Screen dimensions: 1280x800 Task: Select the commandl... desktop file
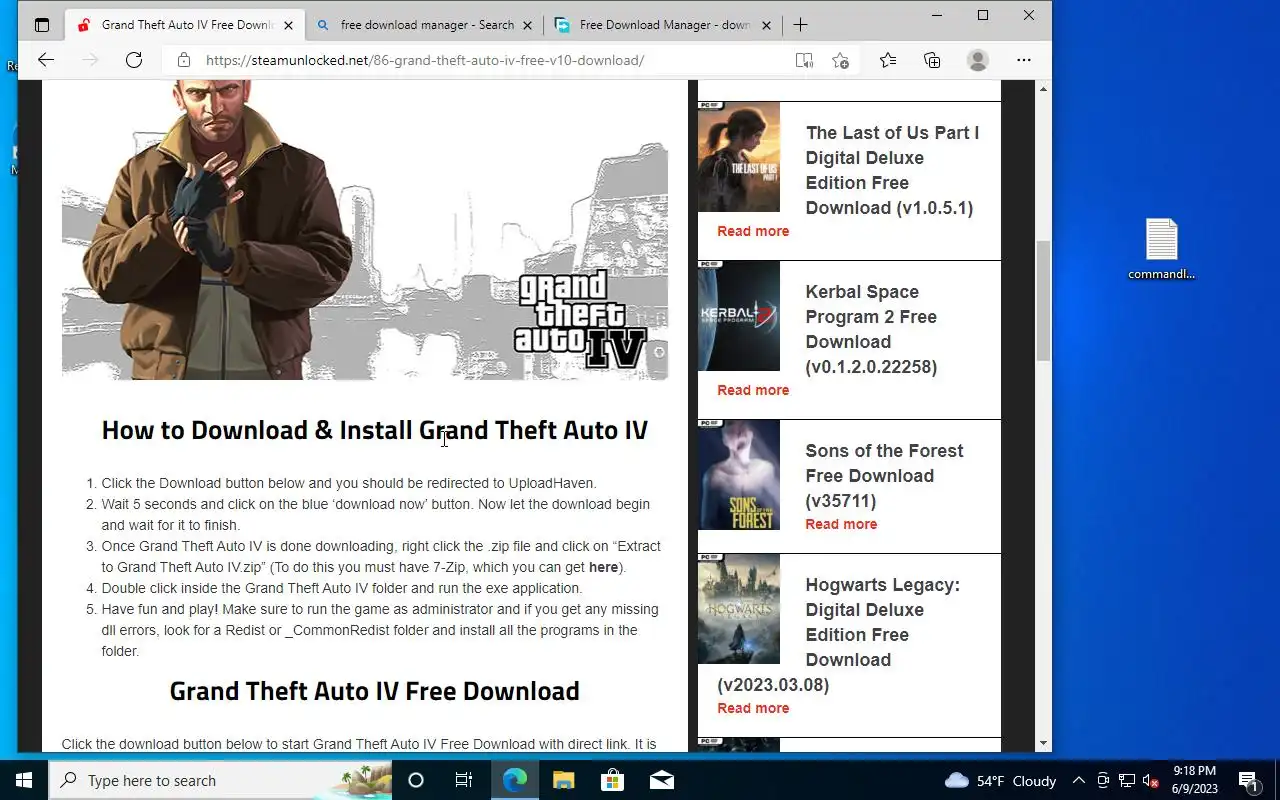1161,250
